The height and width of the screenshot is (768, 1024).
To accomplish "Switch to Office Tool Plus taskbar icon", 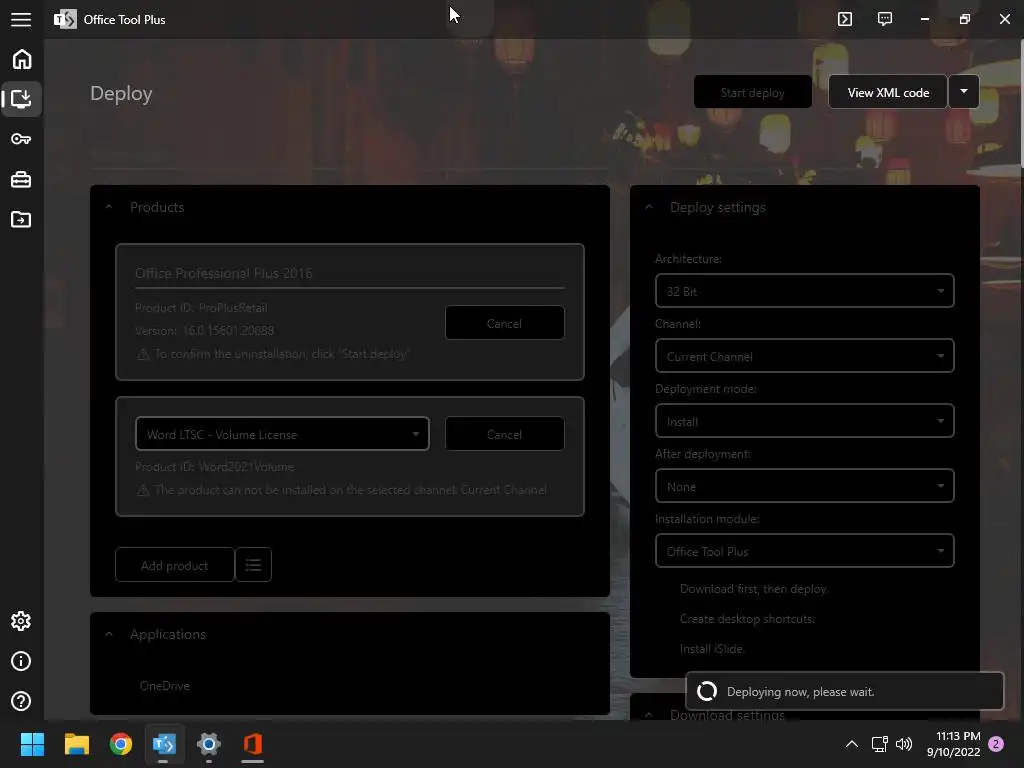I will pyautogui.click(x=164, y=744).
